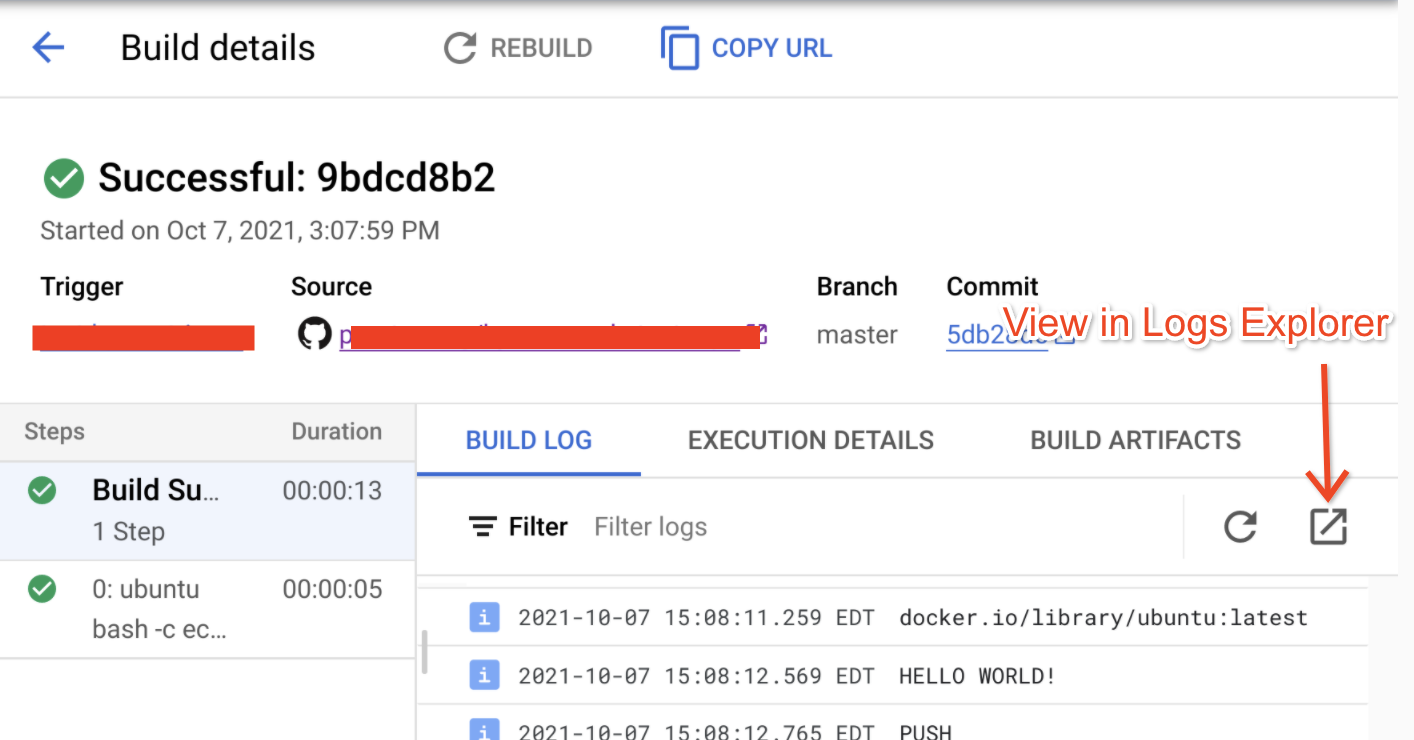Image resolution: width=1414 pixels, height=740 pixels.
Task: Switch to the EXECUTION DETAILS tab
Action: click(x=810, y=440)
